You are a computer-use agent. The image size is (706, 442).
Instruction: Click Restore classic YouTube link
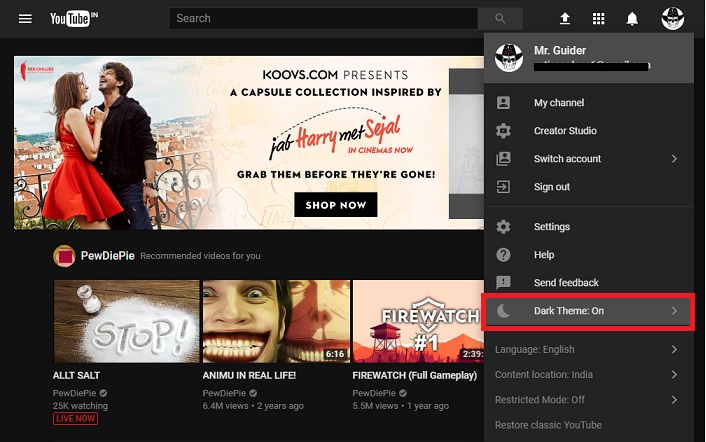pos(548,425)
